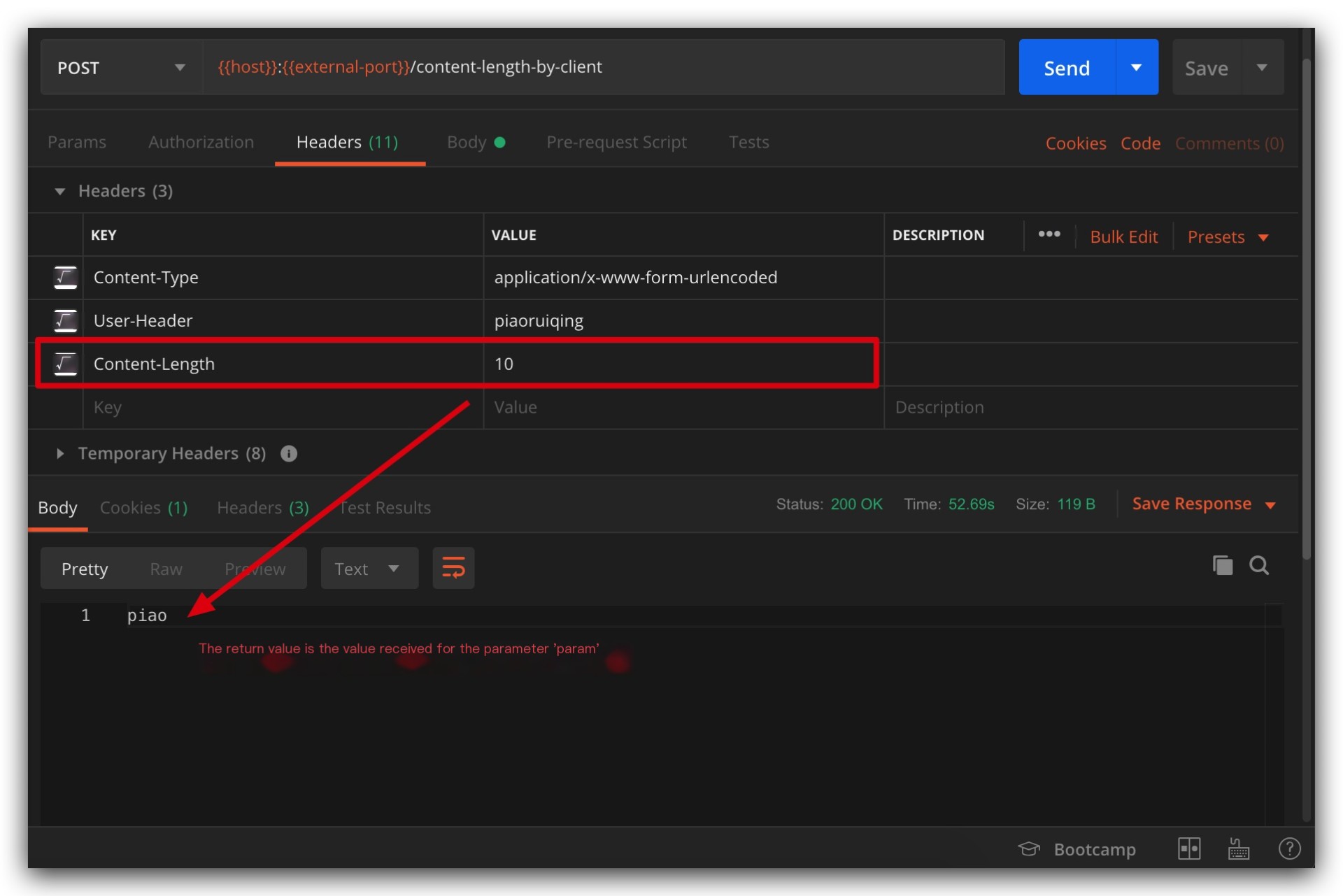Open the response Headers (3) tab
Screen dimensions: 1343x896
click(263, 508)
